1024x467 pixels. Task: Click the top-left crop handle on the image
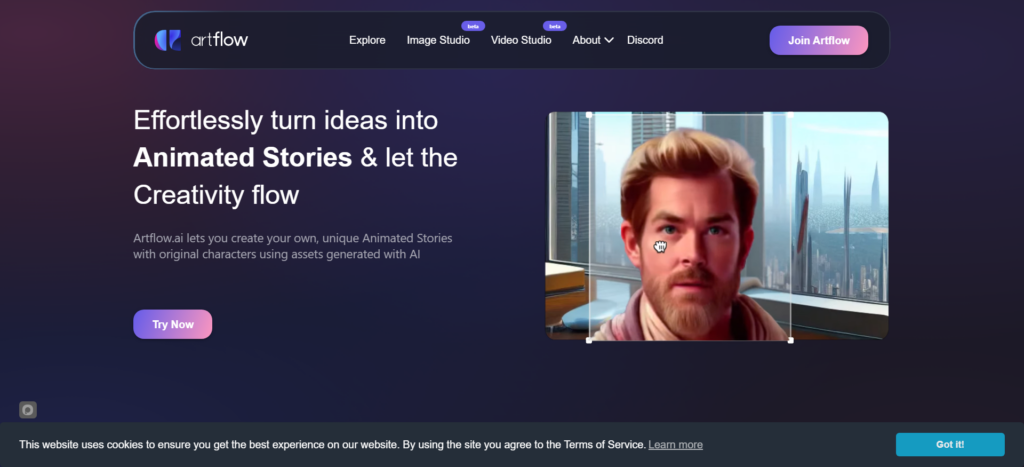589,114
